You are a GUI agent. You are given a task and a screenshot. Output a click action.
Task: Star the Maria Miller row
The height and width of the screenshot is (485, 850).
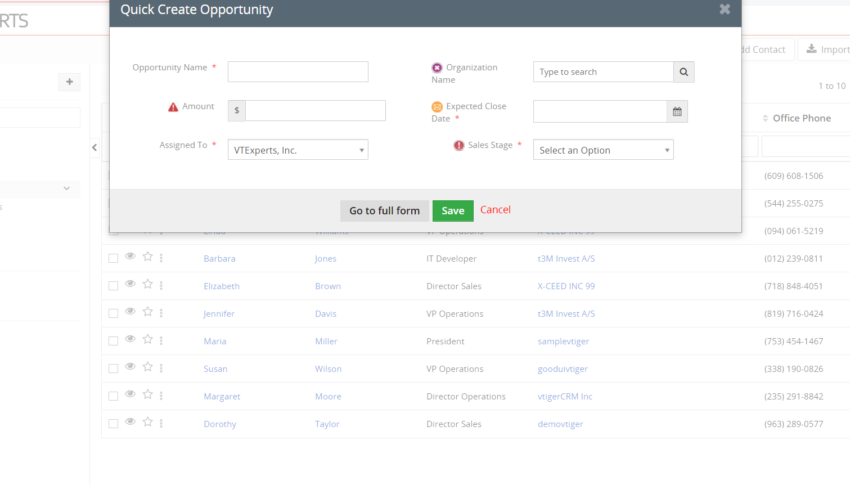coord(147,340)
